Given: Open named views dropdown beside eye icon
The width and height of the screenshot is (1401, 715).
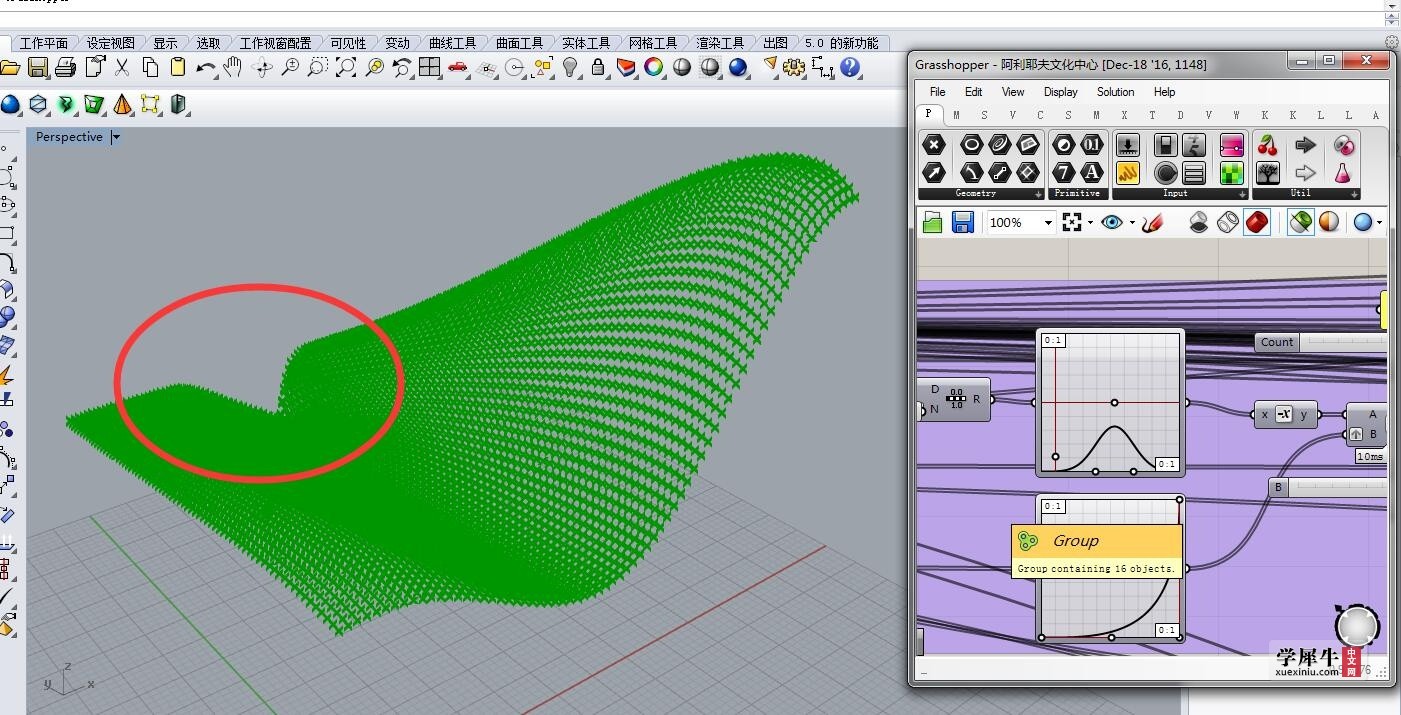Looking at the screenshot, I should (x=1132, y=223).
